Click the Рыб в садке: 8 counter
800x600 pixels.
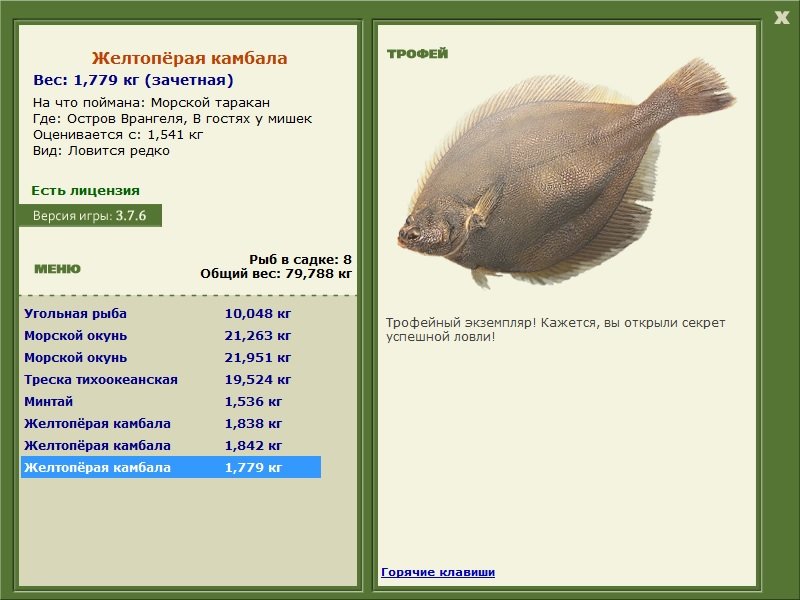pyautogui.click(x=301, y=259)
